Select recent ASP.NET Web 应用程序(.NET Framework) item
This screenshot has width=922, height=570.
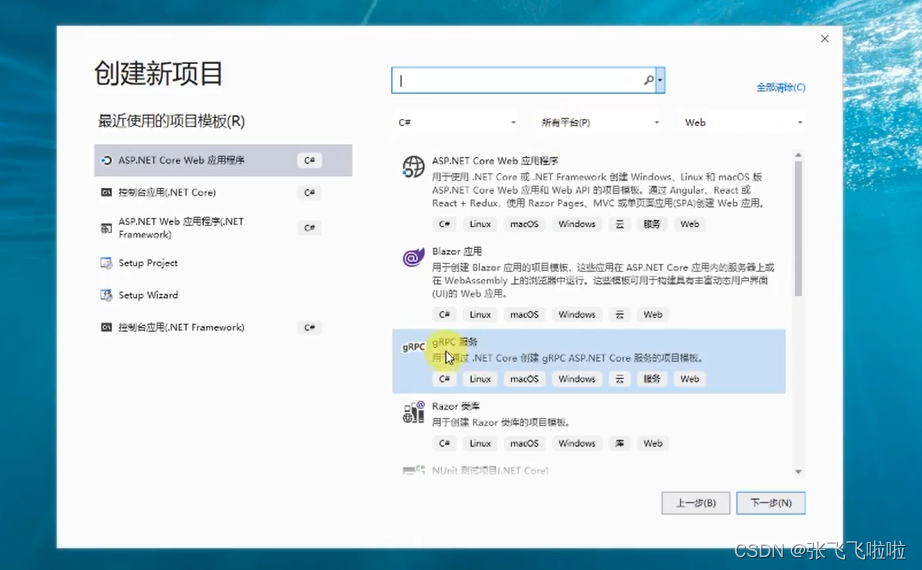pyautogui.click(x=223, y=228)
